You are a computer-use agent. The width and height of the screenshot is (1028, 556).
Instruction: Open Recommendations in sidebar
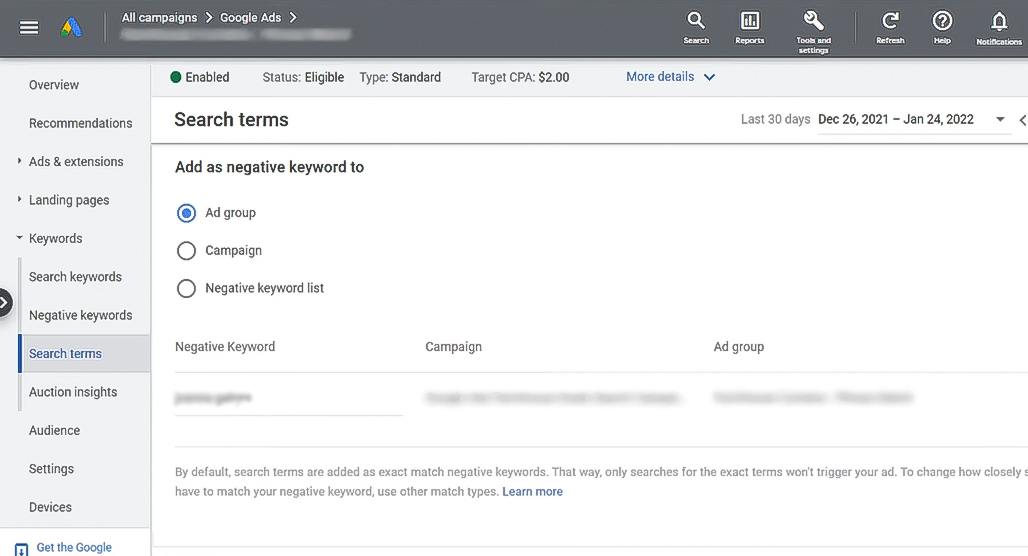tap(81, 123)
